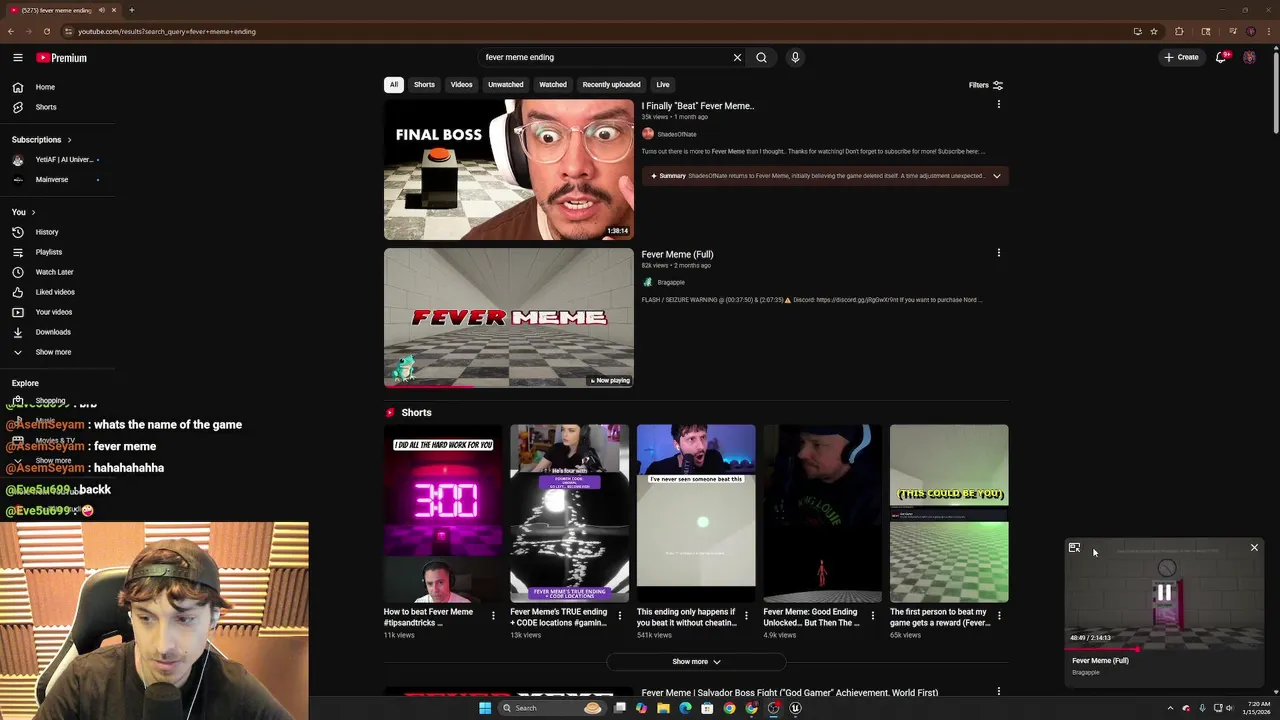Open Watch Later in the sidebar
The image size is (1280, 720).
tap(54, 272)
